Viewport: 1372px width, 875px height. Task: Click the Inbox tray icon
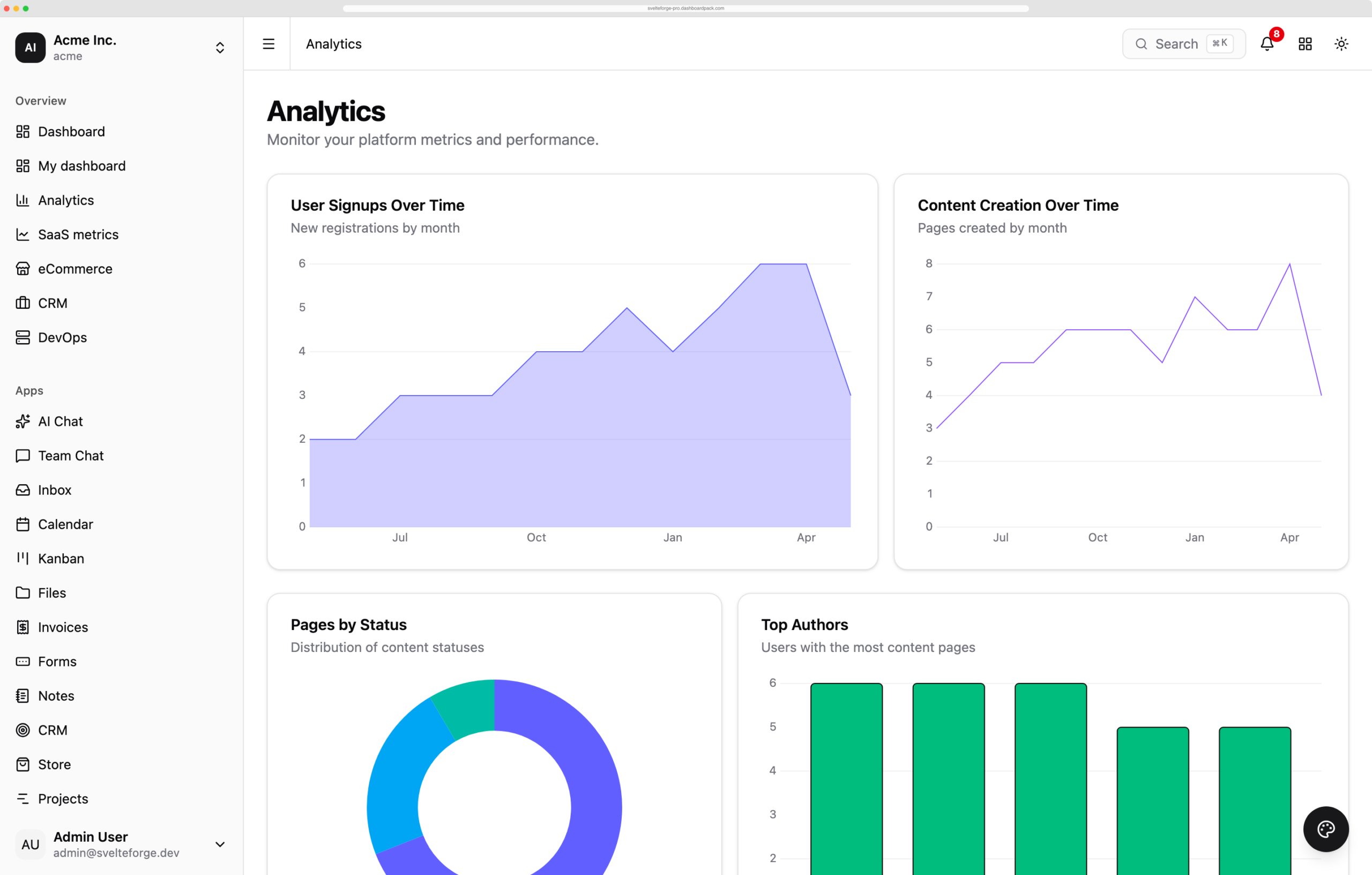[23, 490]
